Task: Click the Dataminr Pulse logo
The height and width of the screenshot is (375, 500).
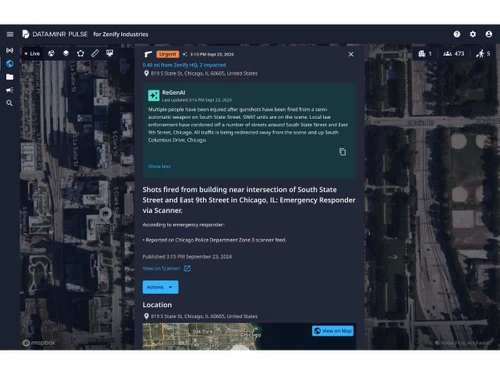Action: (55, 34)
